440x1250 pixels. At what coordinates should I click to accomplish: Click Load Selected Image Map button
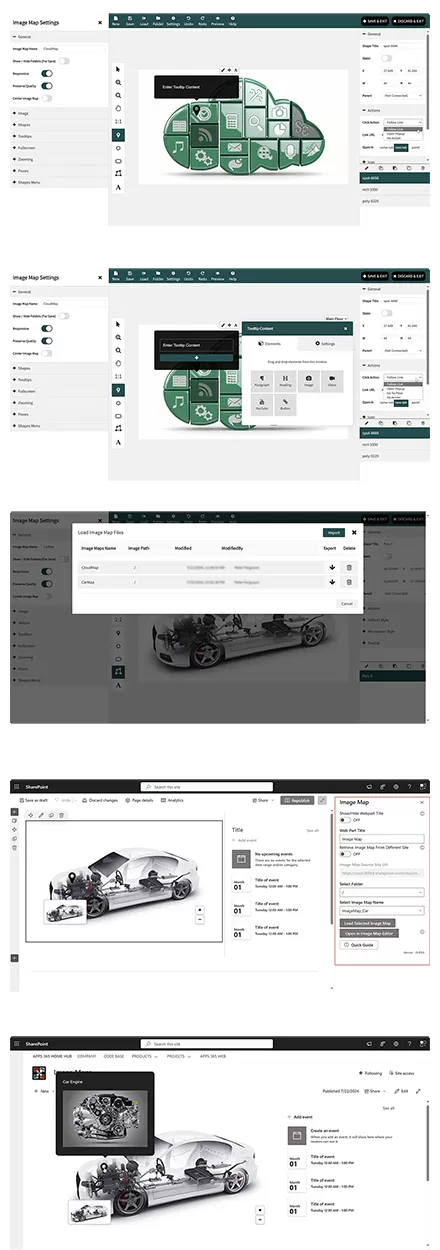pos(367,922)
